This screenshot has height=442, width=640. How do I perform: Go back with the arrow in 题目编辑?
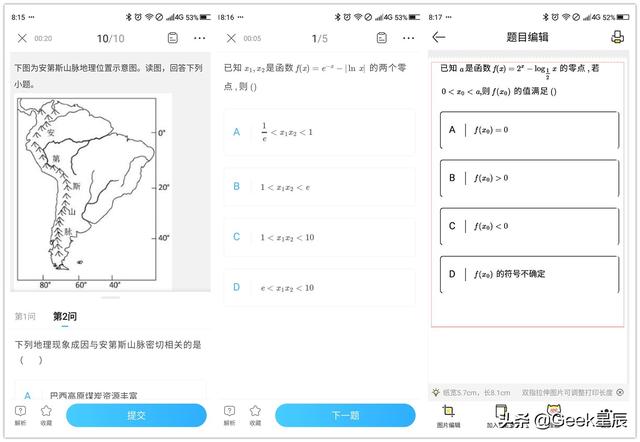(x=439, y=37)
